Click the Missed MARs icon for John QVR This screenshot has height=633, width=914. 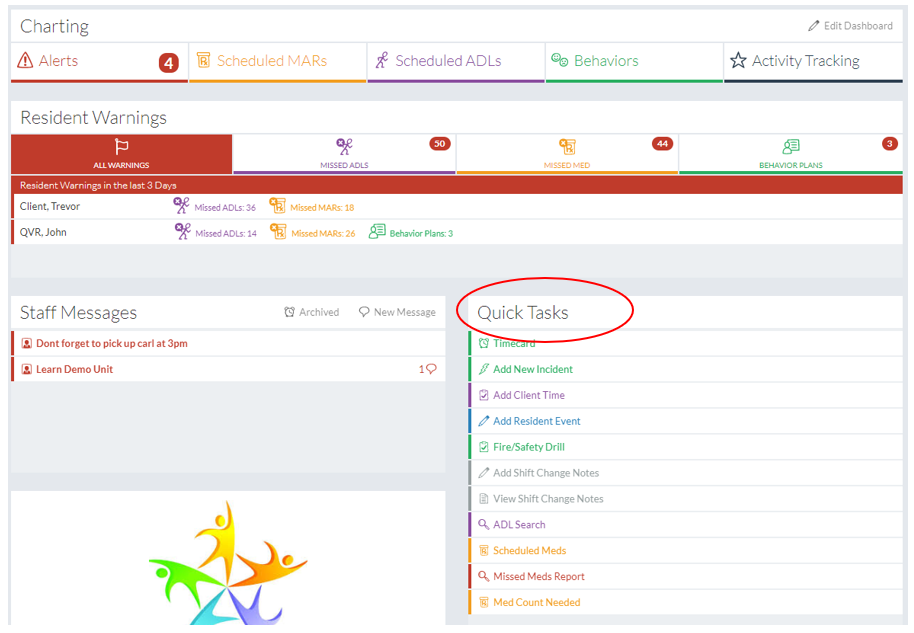[278, 232]
